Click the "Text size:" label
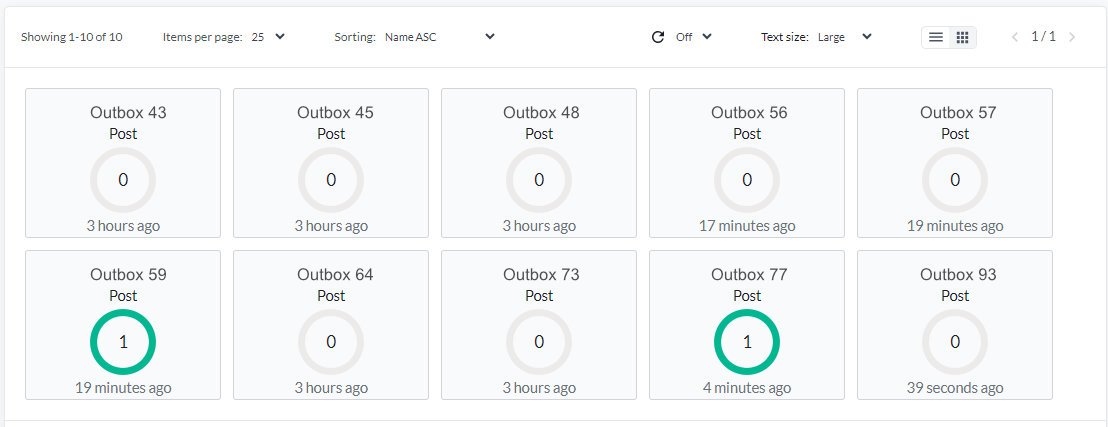1108x427 pixels. pyautogui.click(x=784, y=37)
